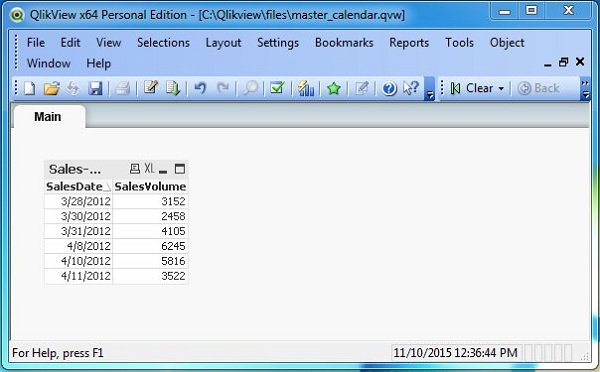600x372 pixels.
Task: Print the Sales table box
Action: point(135,168)
